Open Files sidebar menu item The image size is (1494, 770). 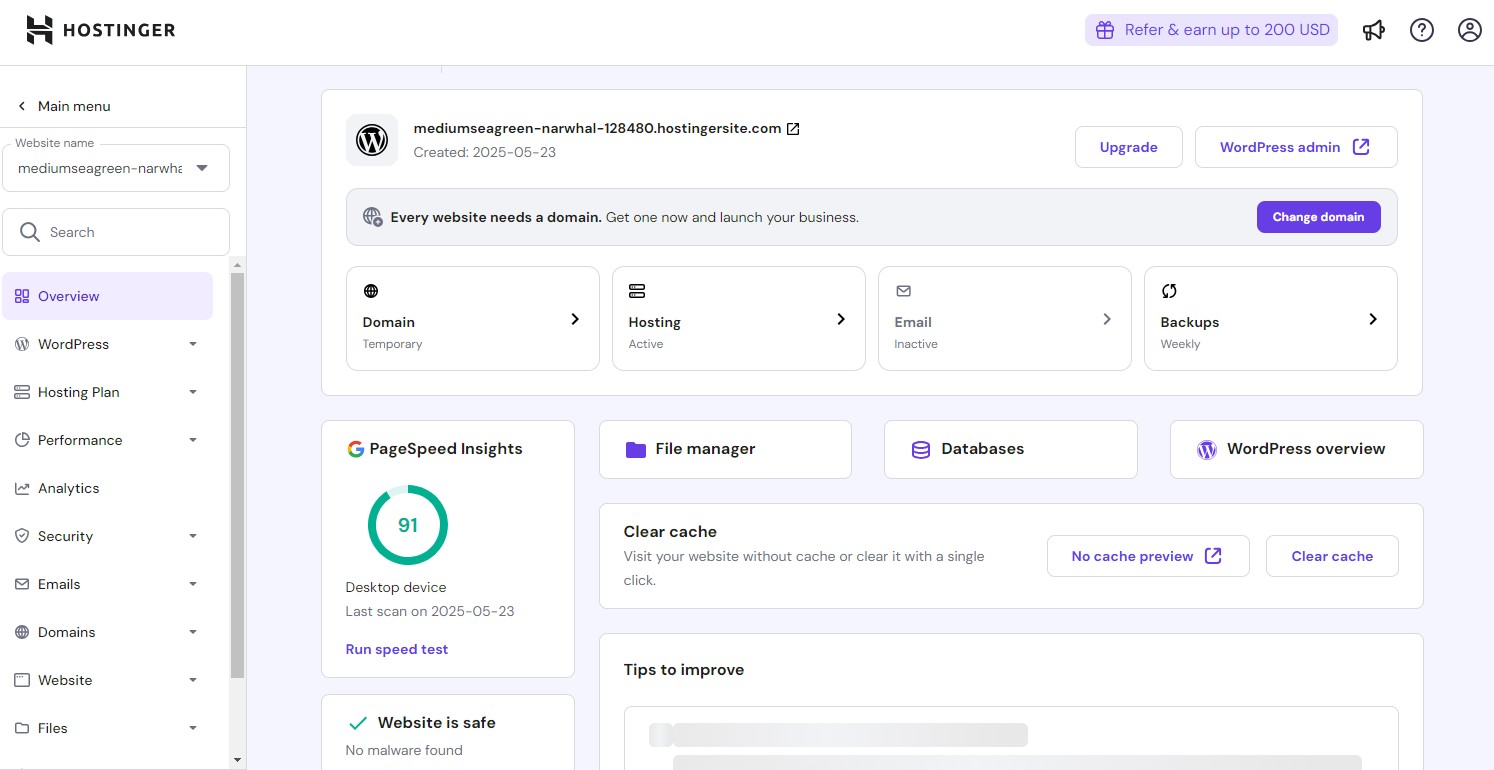point(107,728)
